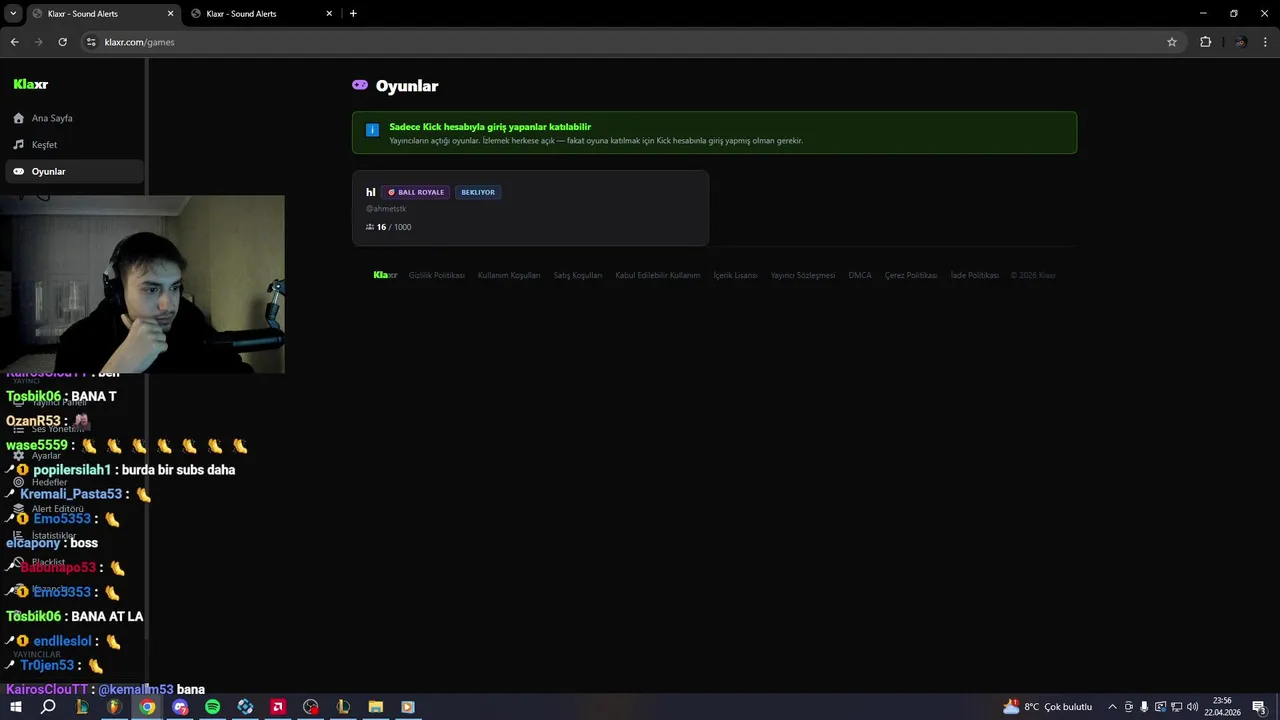Open the Keşfet music note icon
Viewport: 1280px width, 720px height.
[x=18, y=145]
